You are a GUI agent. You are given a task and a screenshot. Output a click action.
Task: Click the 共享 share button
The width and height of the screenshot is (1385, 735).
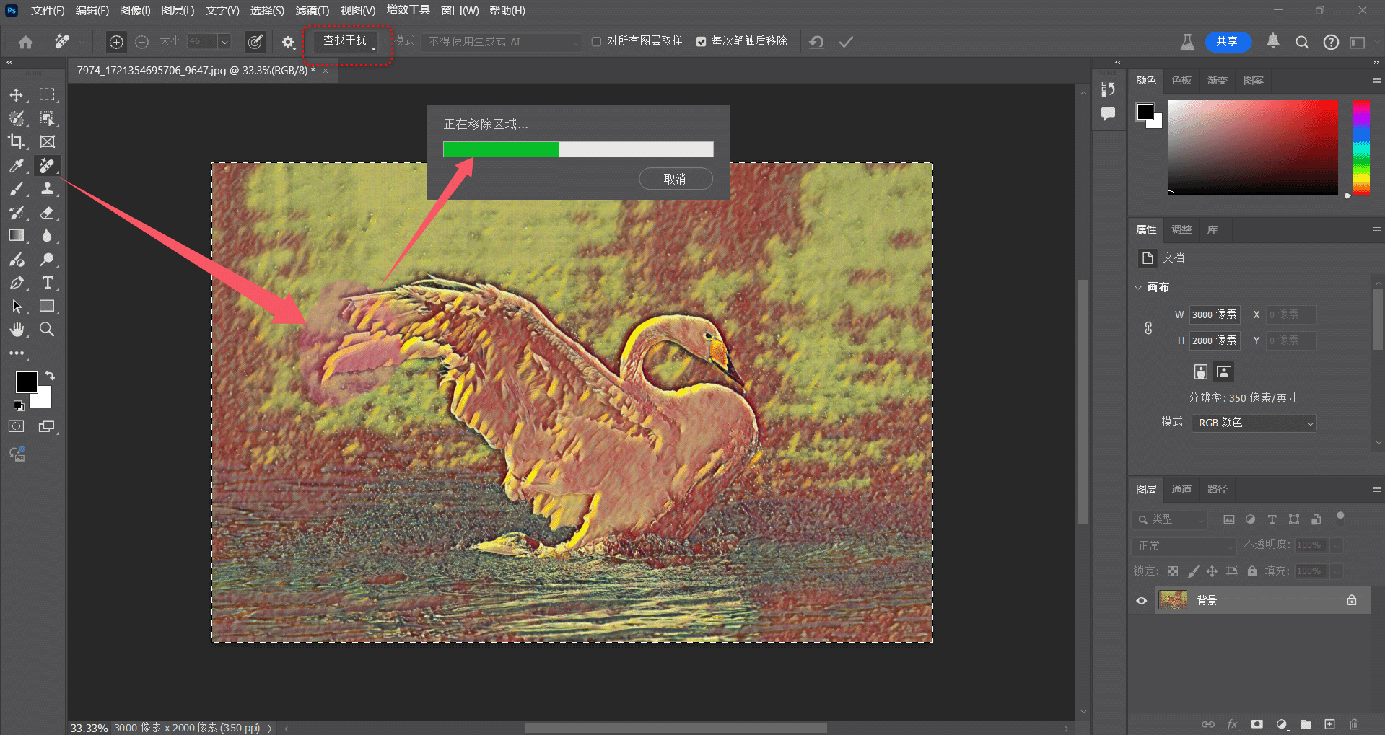[x=1228, y=42]
